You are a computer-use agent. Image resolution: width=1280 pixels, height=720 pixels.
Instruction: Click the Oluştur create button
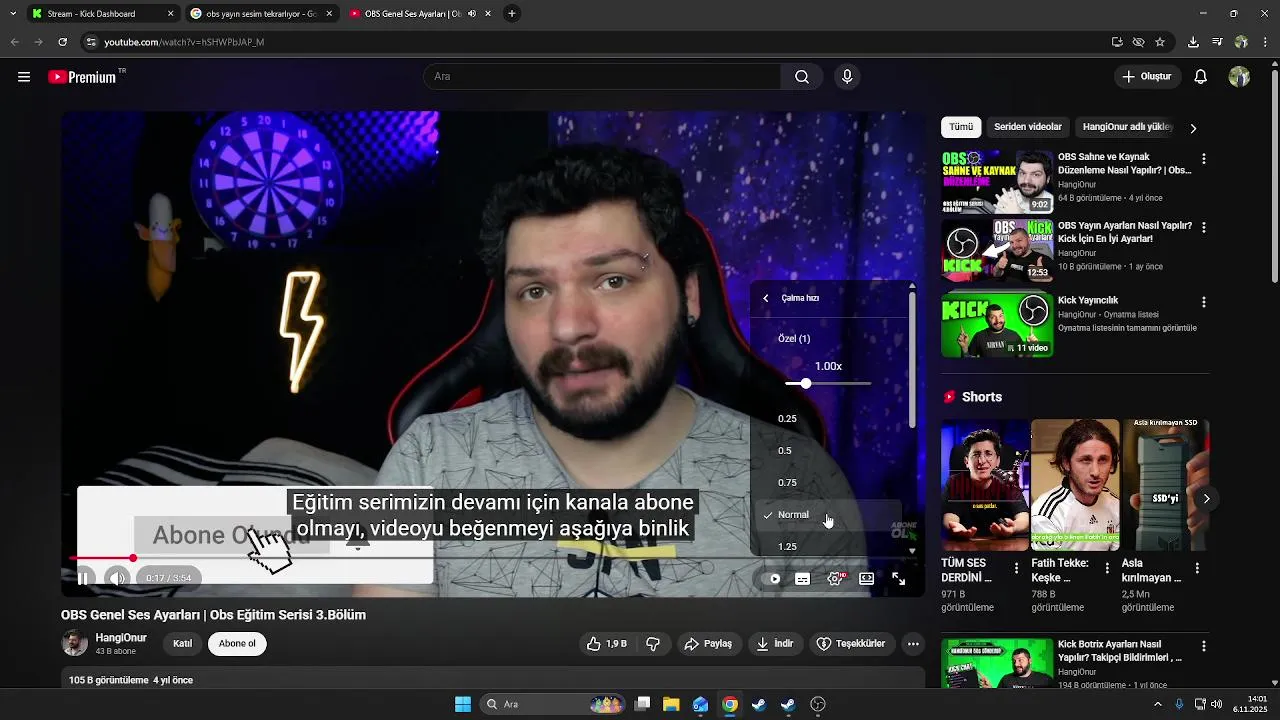click(x=1146, y=77)
